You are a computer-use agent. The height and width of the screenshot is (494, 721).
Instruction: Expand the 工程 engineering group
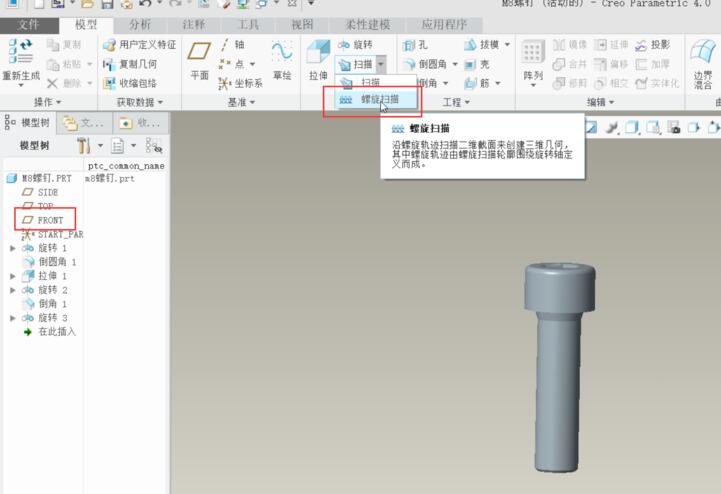point(456,102)
